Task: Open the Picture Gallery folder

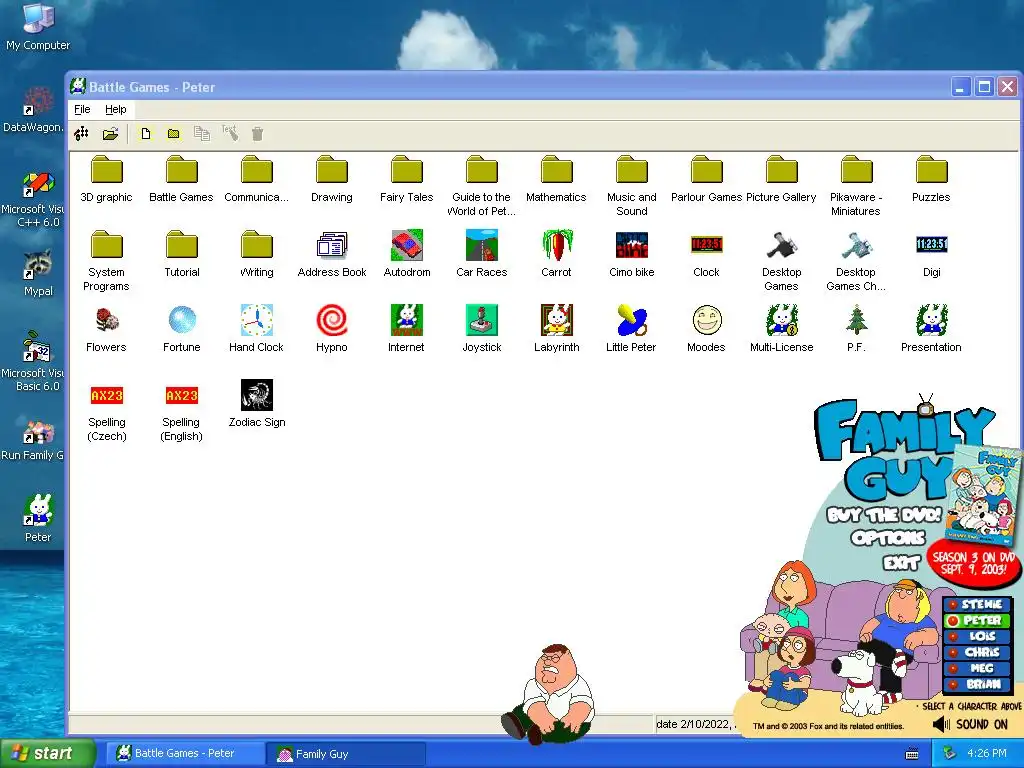Action: [x=782, y=170]
